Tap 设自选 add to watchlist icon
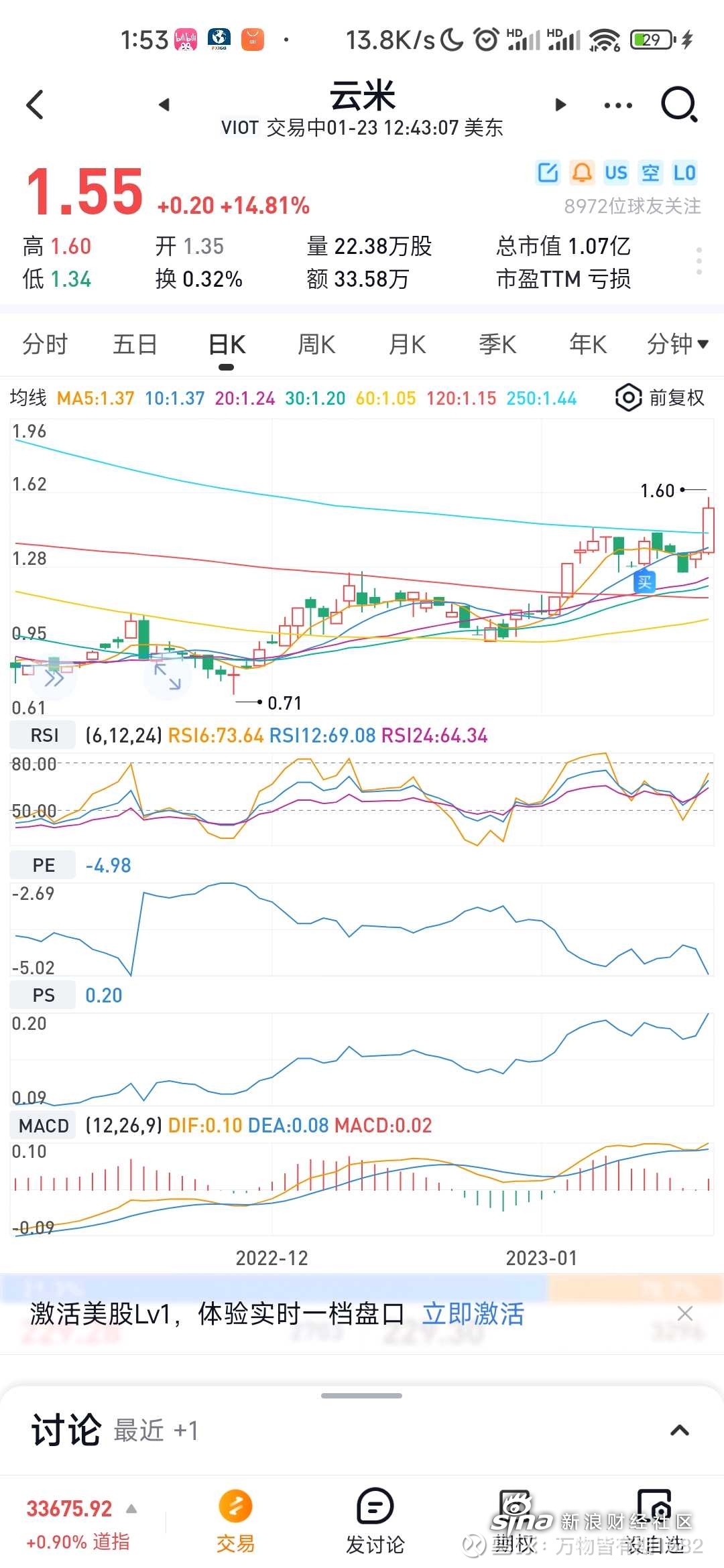 point(655,1521)
